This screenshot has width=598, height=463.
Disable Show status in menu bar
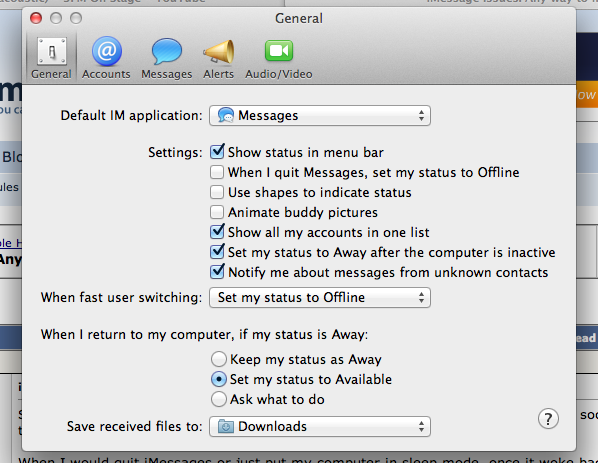(217, 152)
